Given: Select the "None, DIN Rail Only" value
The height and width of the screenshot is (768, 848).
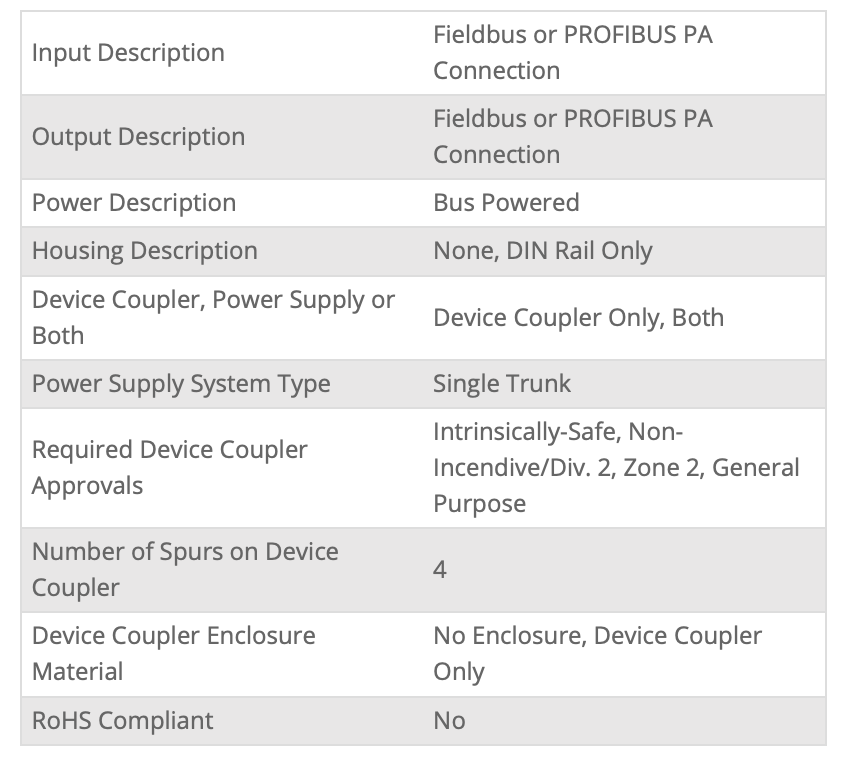Looking at the screenshot, I should tap(542, 251).
